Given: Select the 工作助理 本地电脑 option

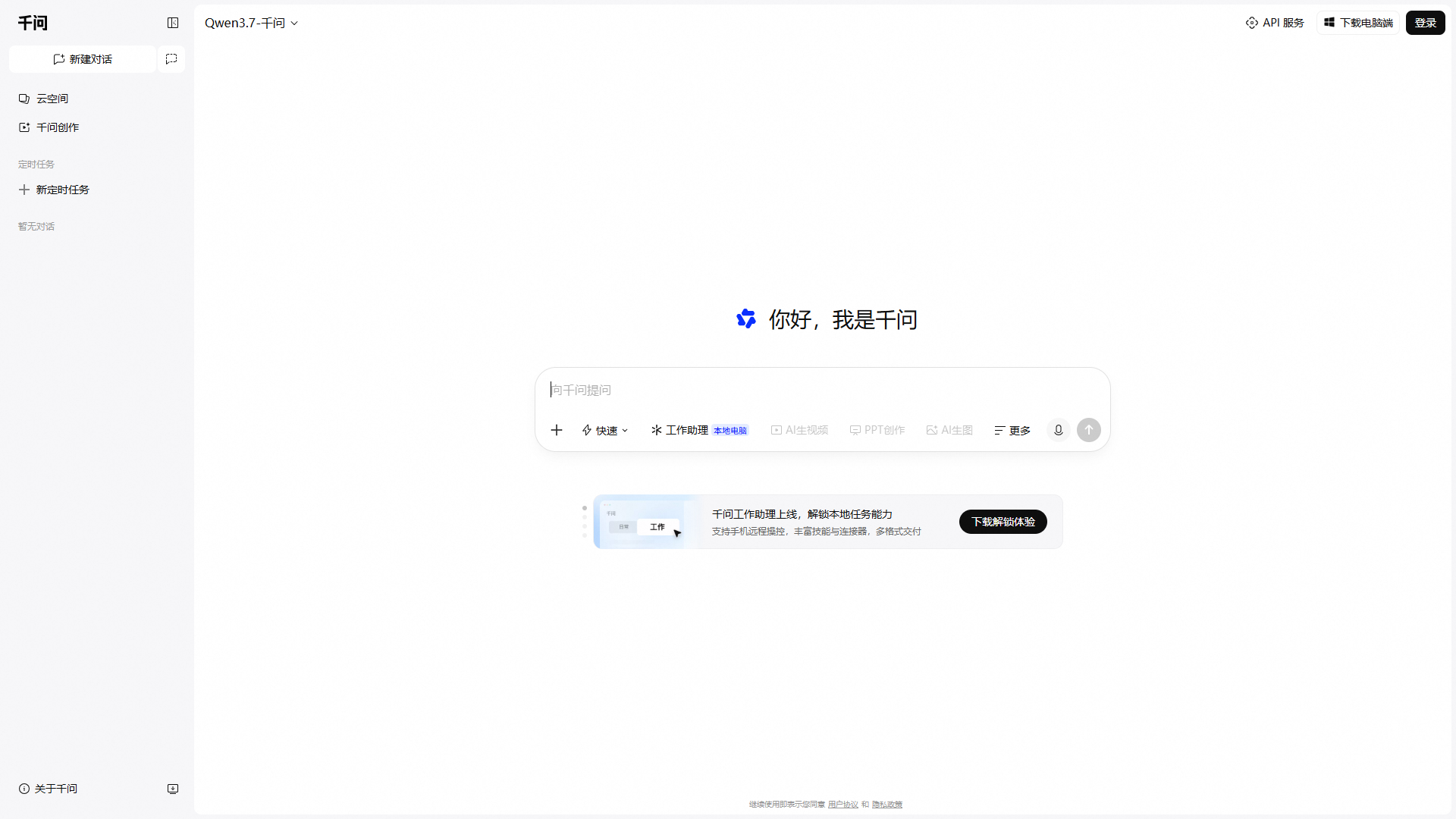Looking at the screenshot, I should pos(699,430).
